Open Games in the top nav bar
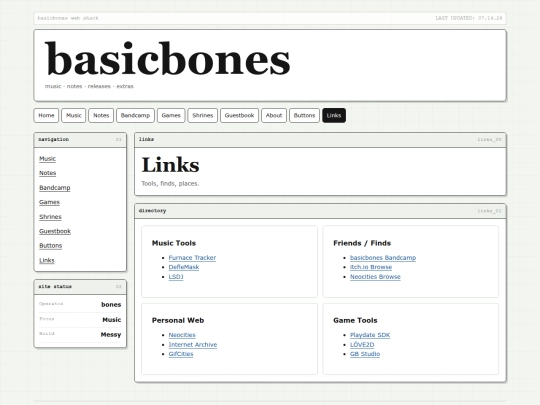The height and width of the screenshot is (405, 540). (x=171, y=115)
